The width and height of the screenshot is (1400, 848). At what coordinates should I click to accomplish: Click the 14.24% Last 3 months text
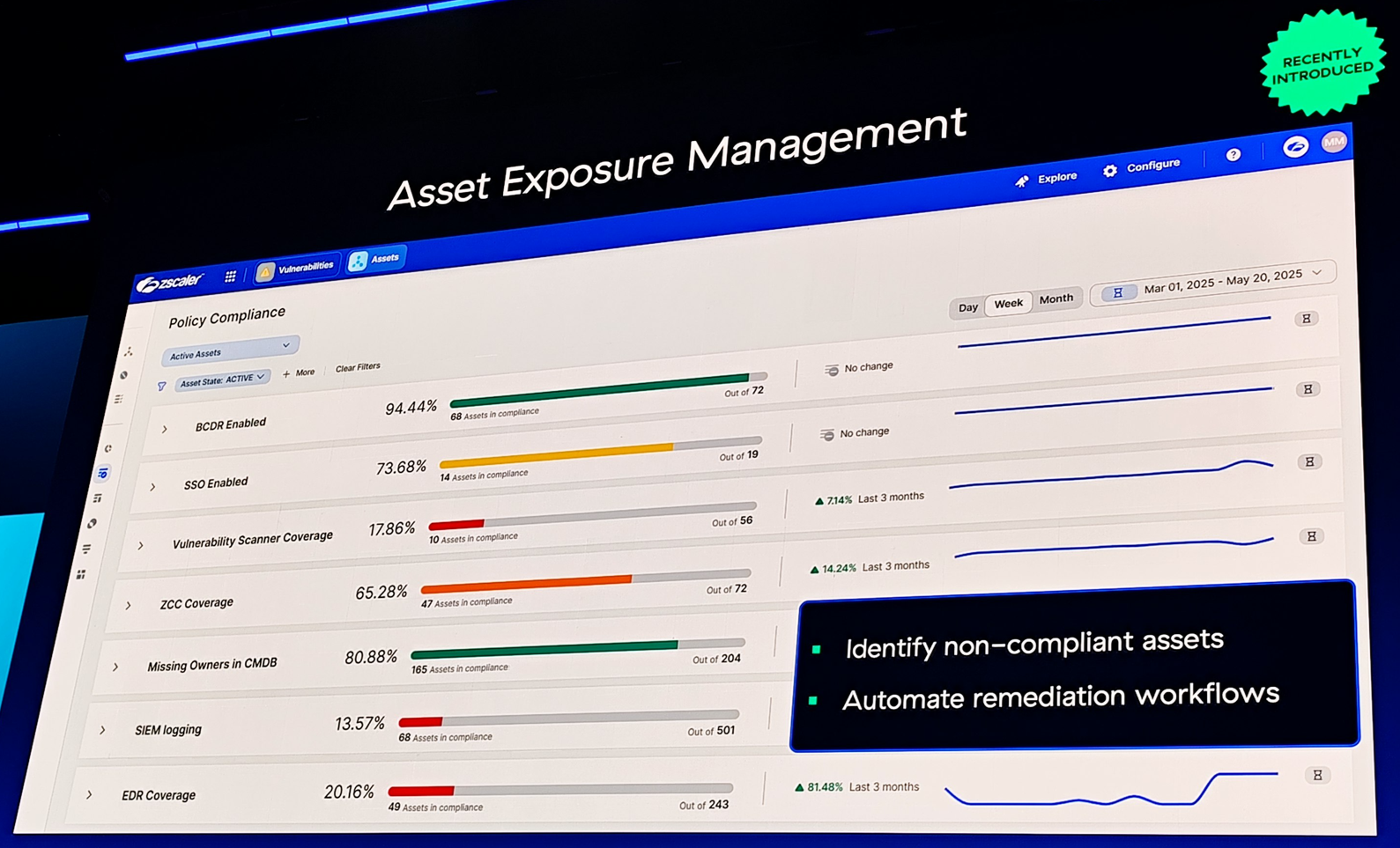[x=869, y=567]
